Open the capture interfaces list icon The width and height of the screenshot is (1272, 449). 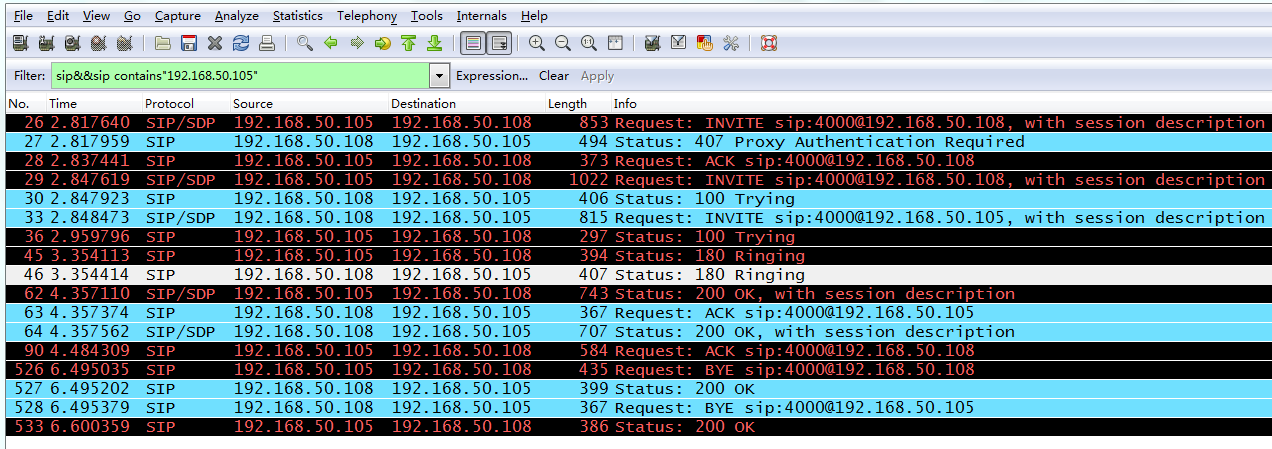click(x=20, y=43)
